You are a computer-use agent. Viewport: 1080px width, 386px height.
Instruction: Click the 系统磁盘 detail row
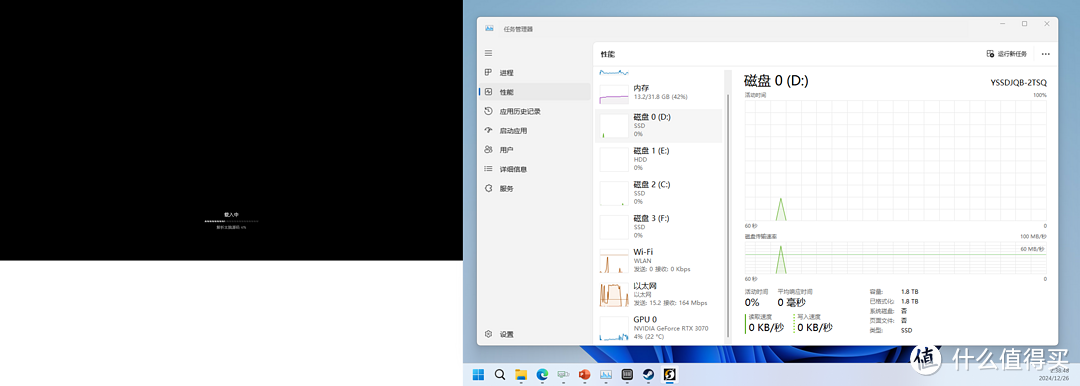pyautogui.click(x=889, y=311)
